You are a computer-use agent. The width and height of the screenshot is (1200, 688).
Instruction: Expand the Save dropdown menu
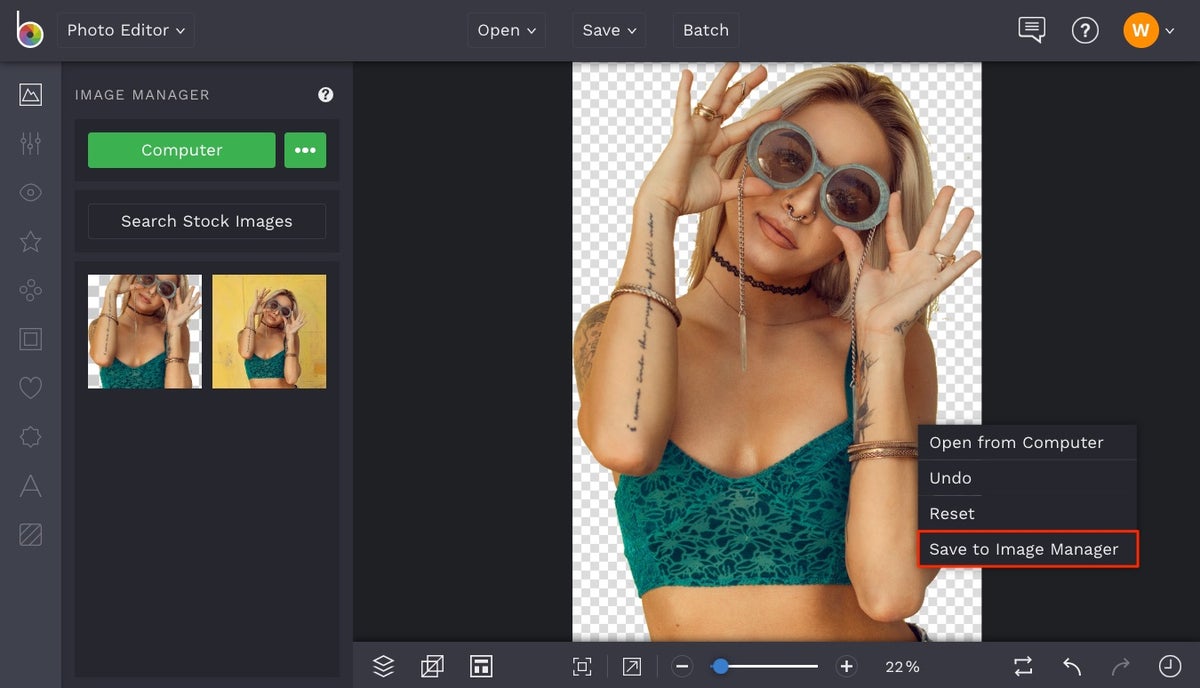610,30
